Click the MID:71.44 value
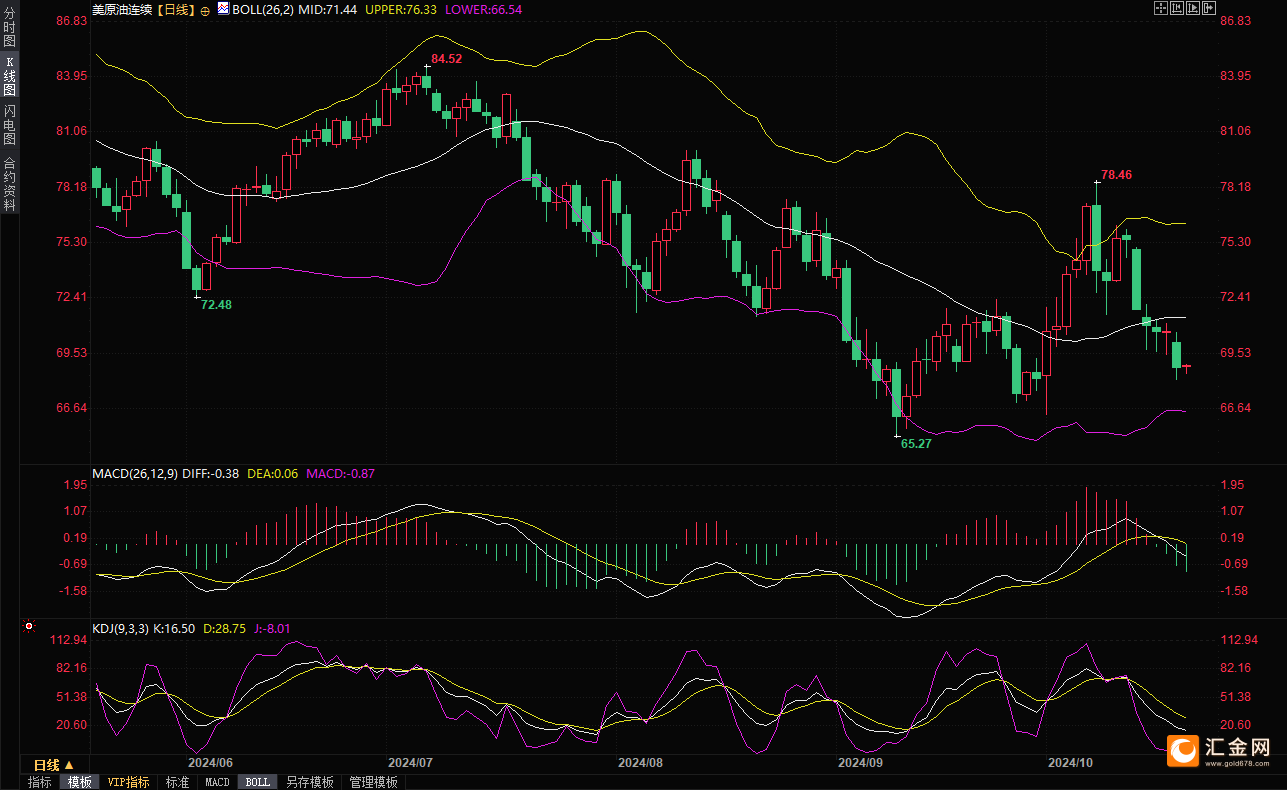 (328, 10)
